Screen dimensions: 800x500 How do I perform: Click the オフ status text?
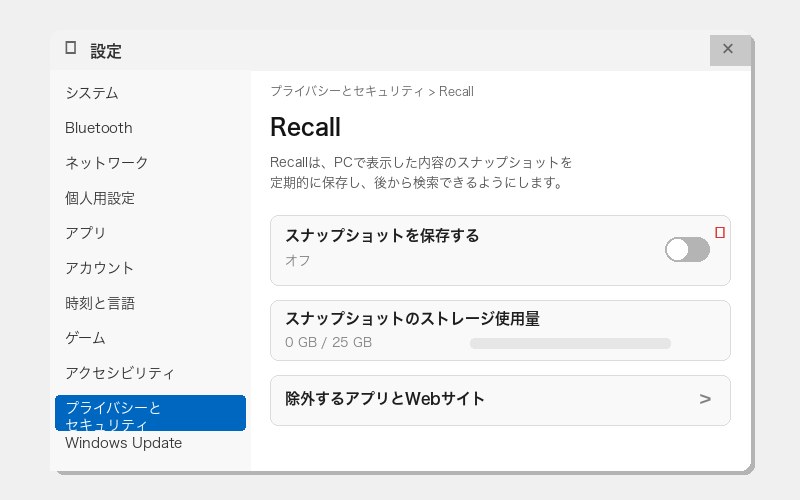click(x=298, y=260)
